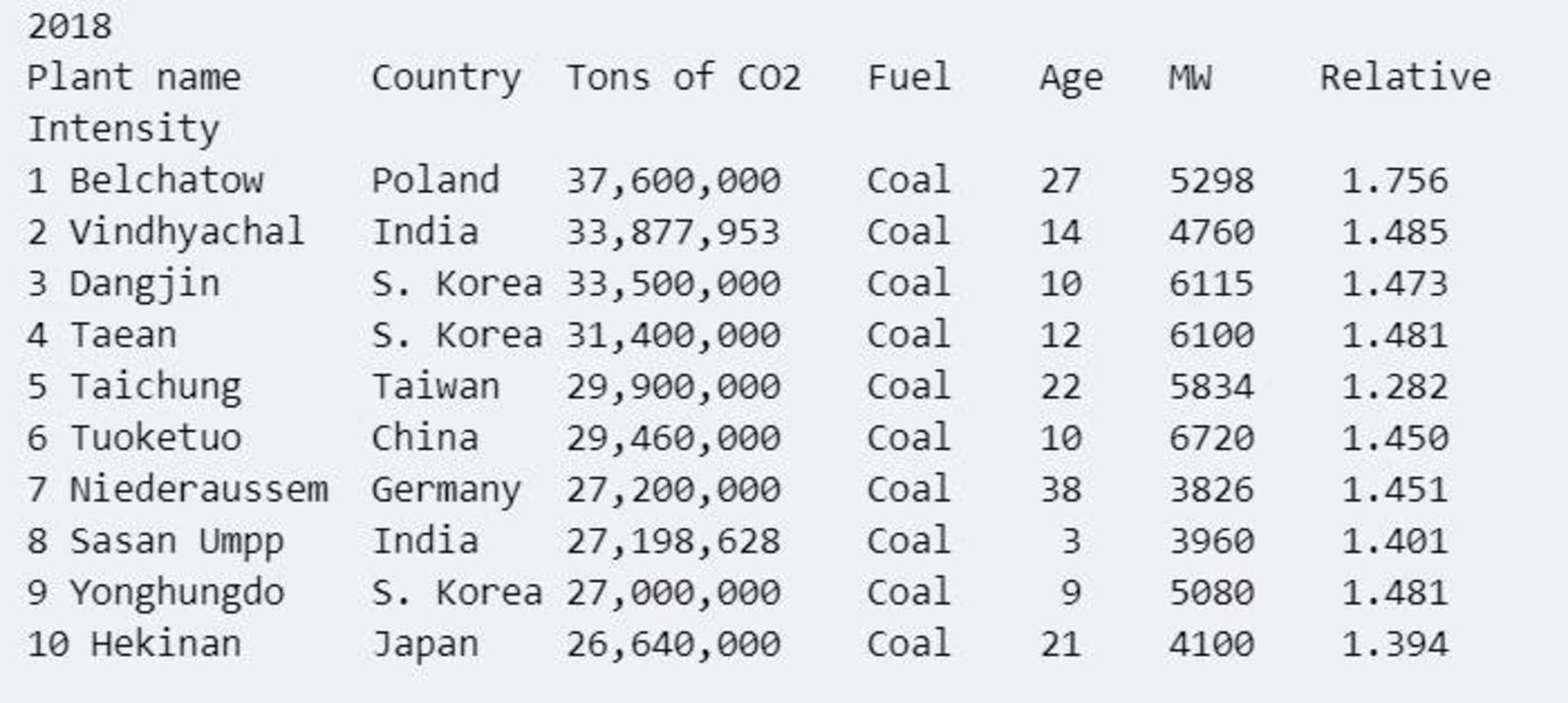This screenshot has width=1568, height=703.
Task: Click Vindhyachal emissions value 33,877,953
Action: pos(674,233)
